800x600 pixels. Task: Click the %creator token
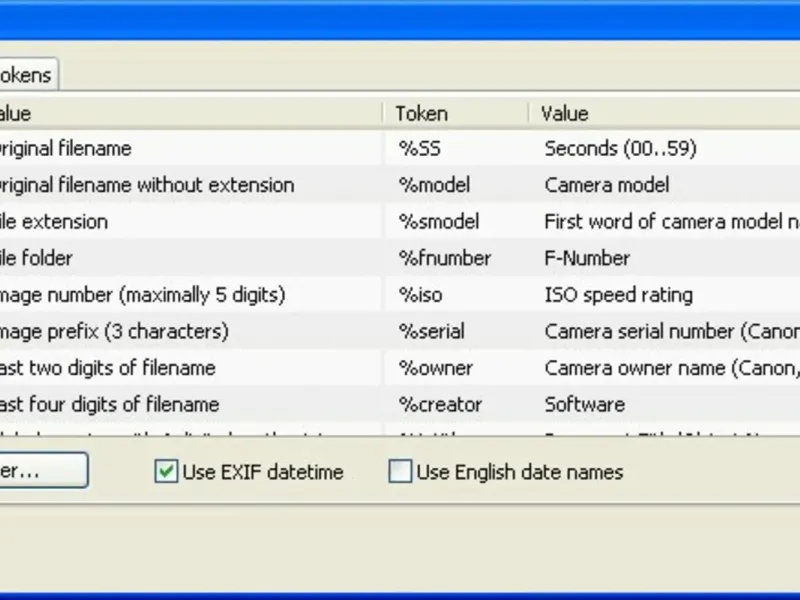(x=440, y=405)
